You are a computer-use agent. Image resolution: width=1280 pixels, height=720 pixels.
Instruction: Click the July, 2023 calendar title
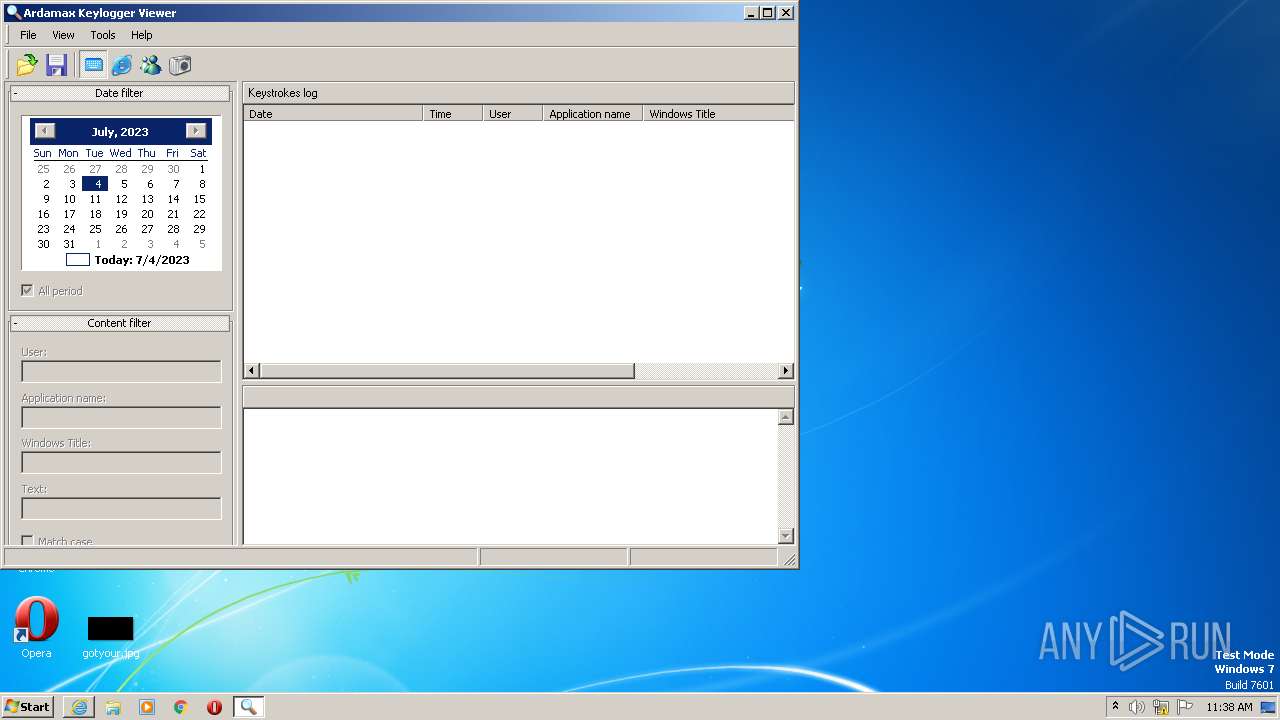tap(120, 132)
